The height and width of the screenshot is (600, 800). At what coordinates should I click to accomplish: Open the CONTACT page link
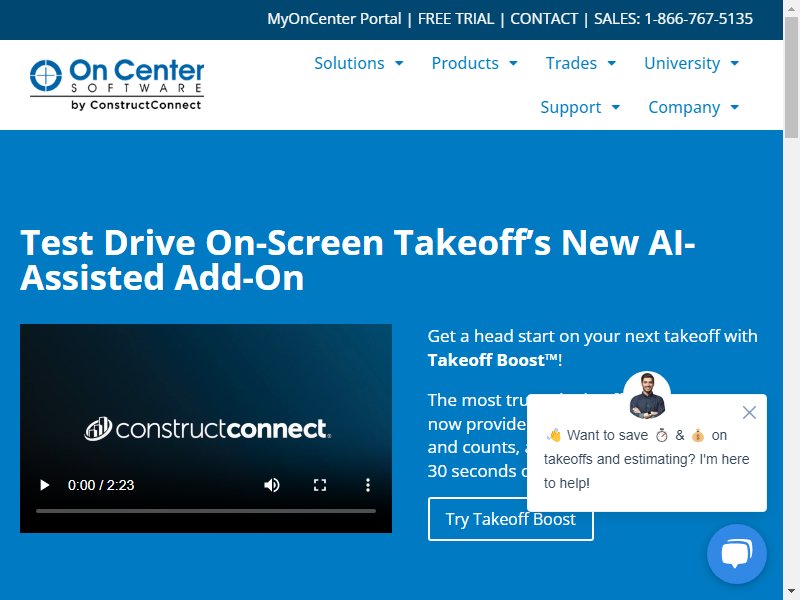click(544, 19)
